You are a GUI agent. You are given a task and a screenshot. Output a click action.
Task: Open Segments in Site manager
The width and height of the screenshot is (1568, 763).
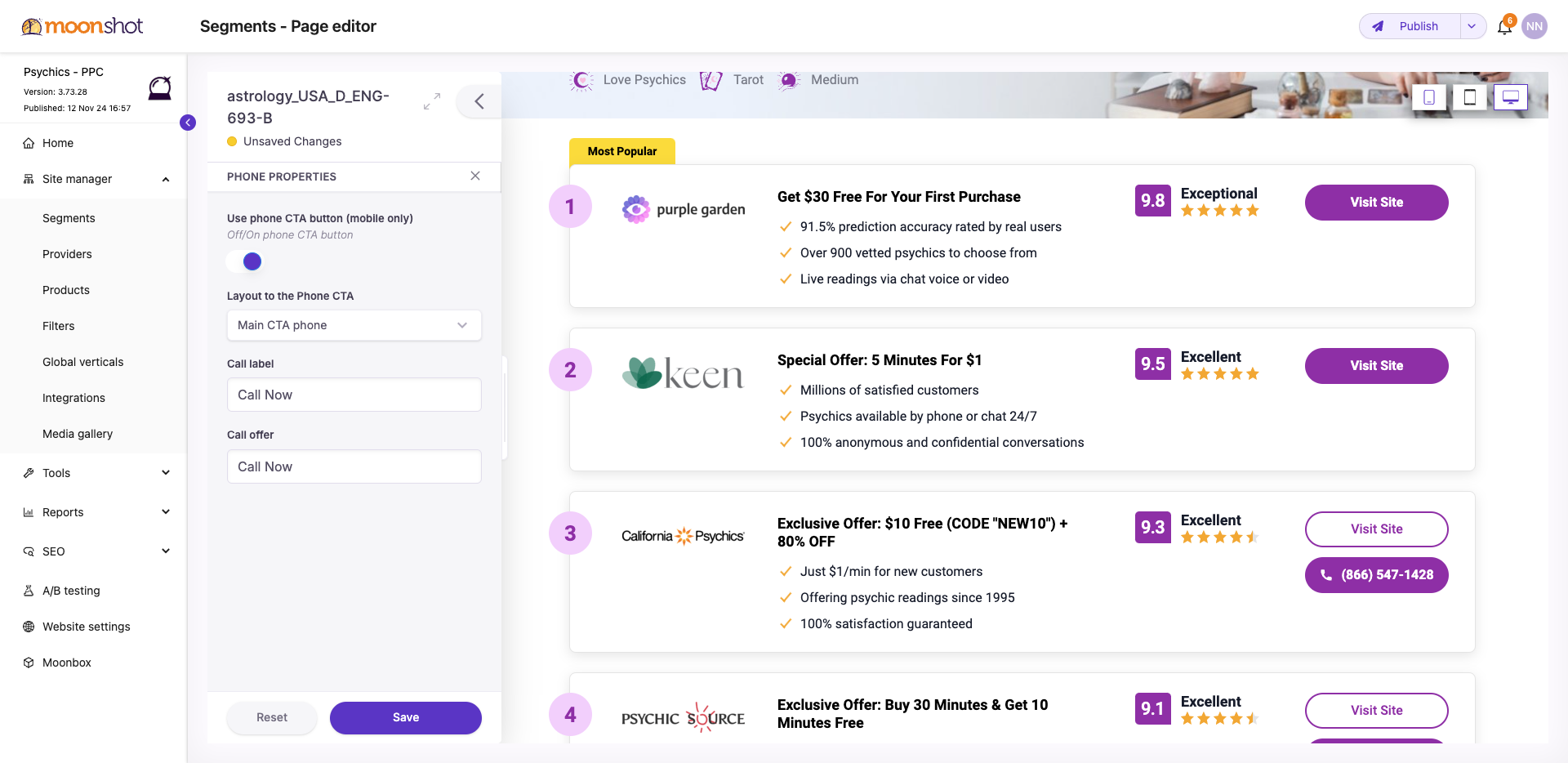tap(69, 218)
